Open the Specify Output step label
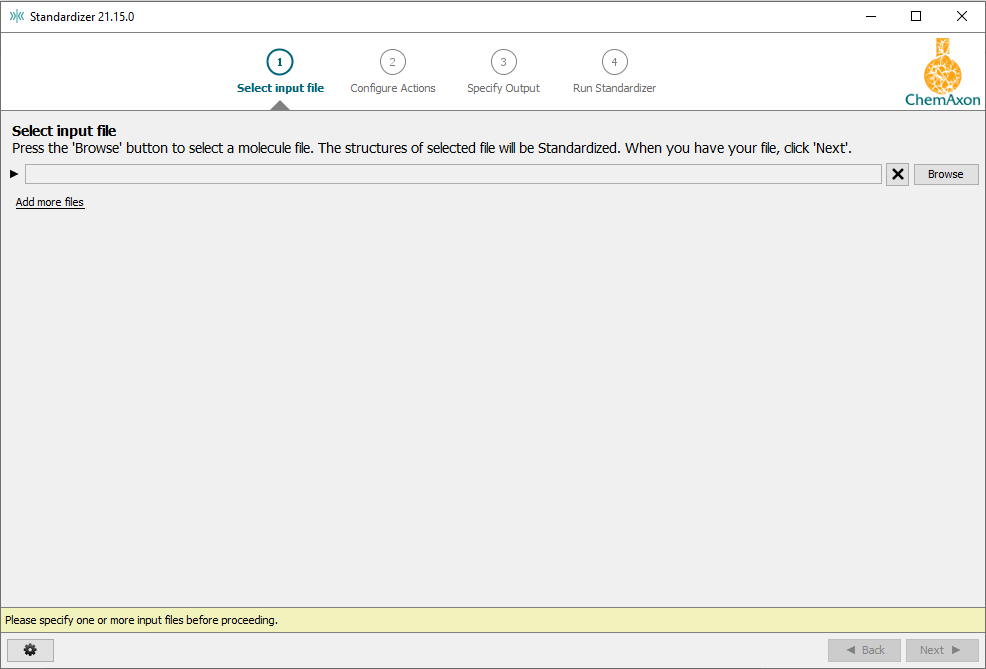Image resolution: width=986 pixels, height=669 pixels. click(x=503, y=88)
